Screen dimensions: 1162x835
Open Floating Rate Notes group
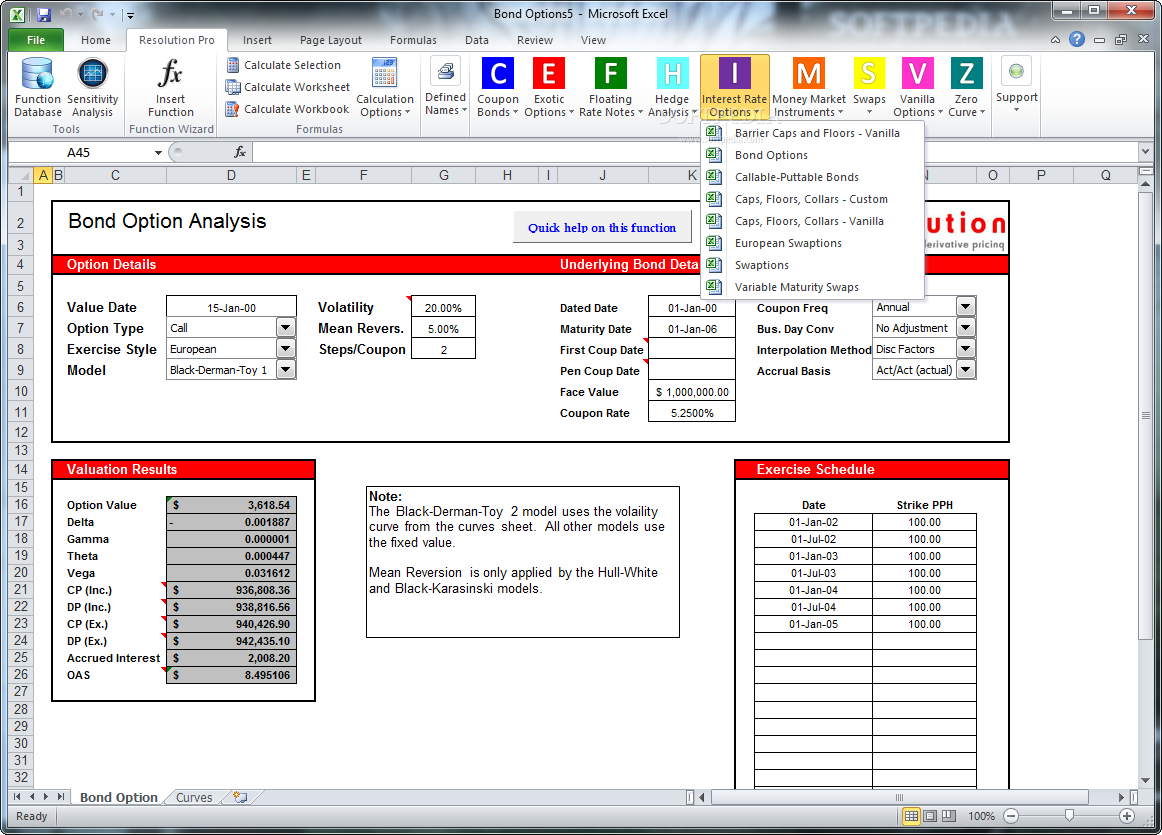coord(611,87)
